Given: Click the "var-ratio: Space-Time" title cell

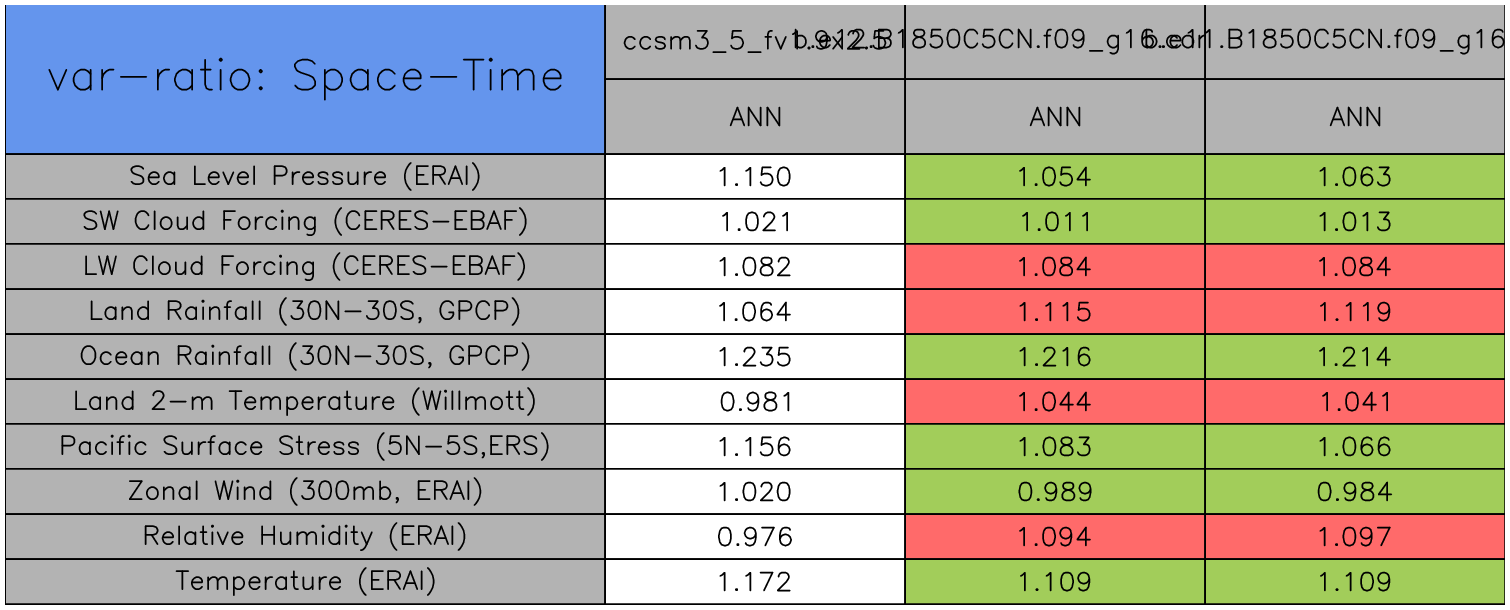Looking at the screenshot, I should [x=305, y=78].
